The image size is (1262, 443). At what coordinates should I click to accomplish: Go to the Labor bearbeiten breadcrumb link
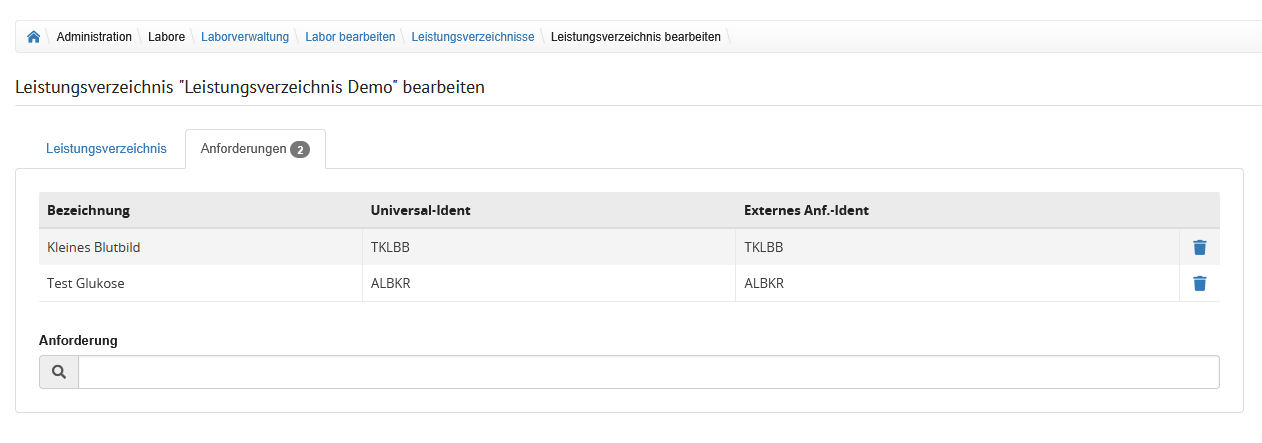[x=350, y=37]
